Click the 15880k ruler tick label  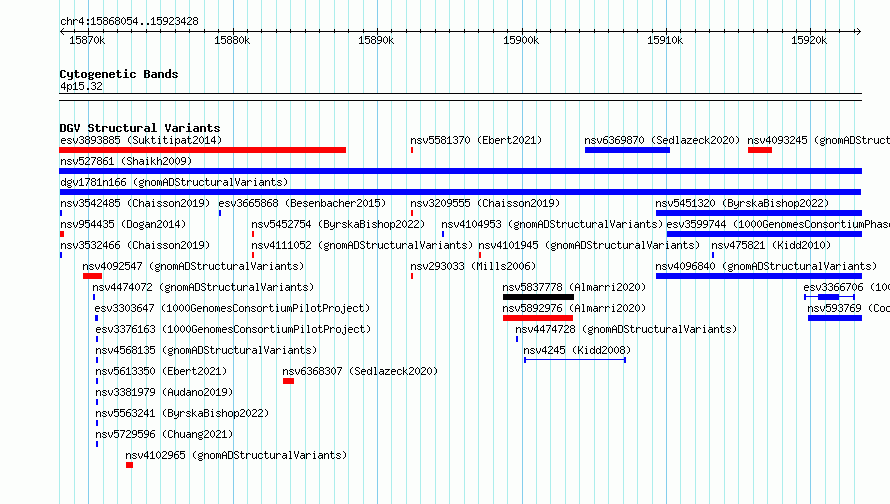point(232,40)
